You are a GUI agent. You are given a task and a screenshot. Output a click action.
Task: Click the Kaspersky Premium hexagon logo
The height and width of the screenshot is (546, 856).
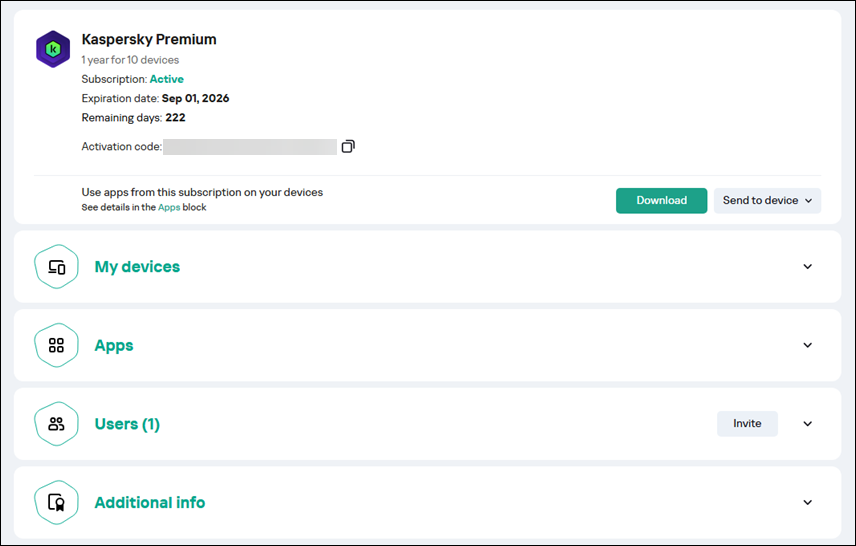click(x=53, y=49)
